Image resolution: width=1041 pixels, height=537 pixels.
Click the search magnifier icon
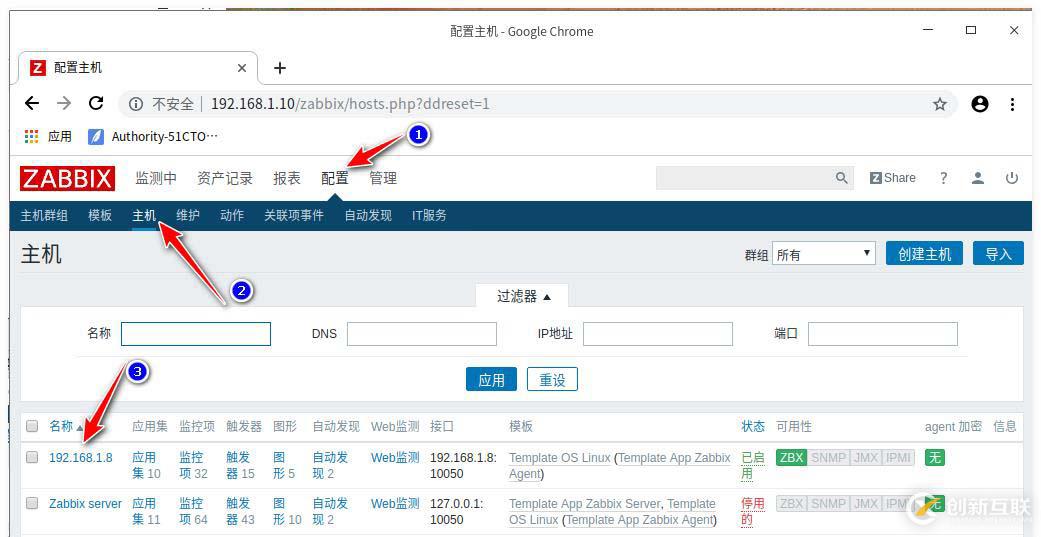pos(841,178)
